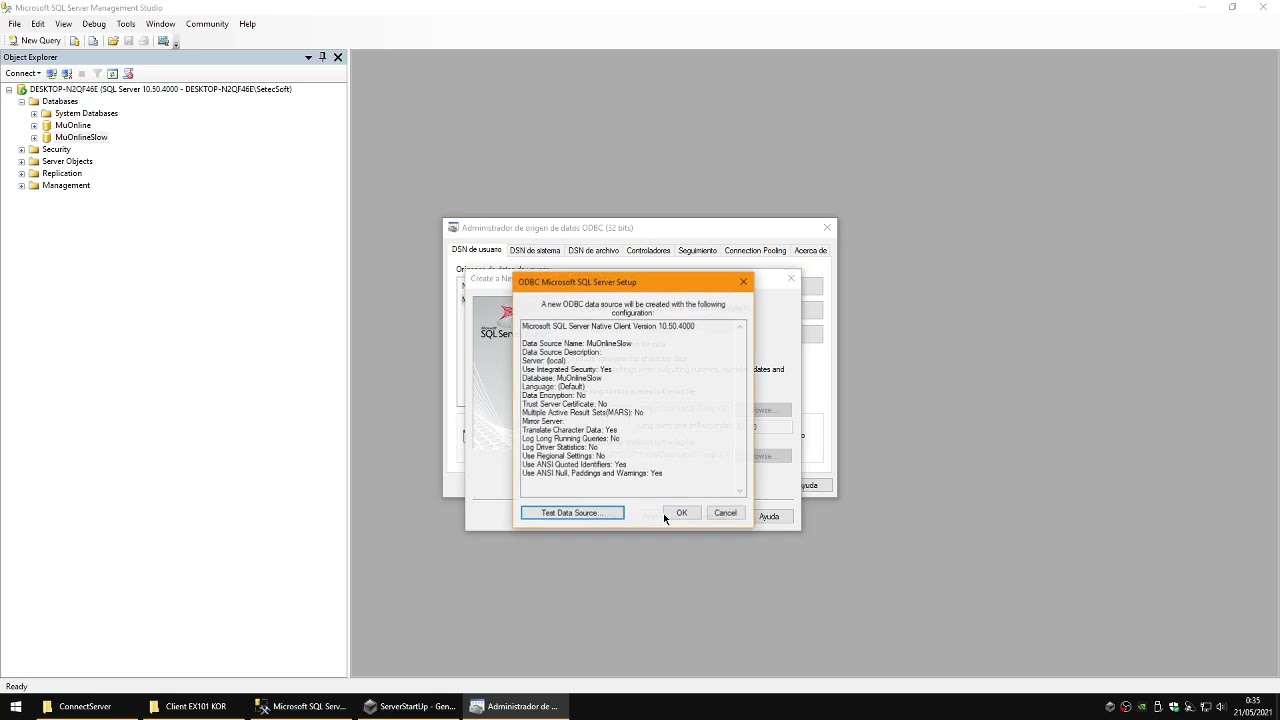This screenshot has height=720, width=1280.
Task: Click the Connect Object Explorer icon
Action: point(52,73)
